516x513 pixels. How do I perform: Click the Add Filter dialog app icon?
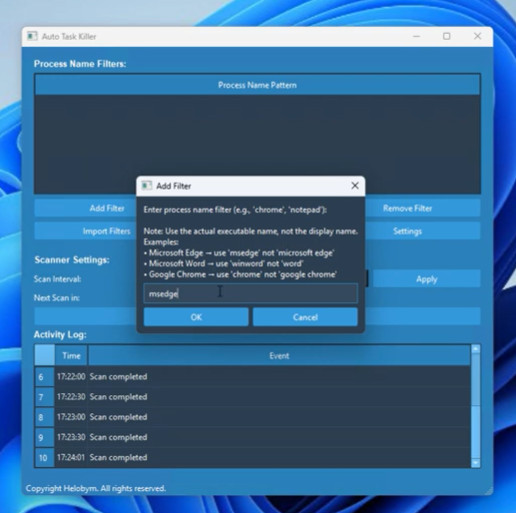click(x=147, y=186)
